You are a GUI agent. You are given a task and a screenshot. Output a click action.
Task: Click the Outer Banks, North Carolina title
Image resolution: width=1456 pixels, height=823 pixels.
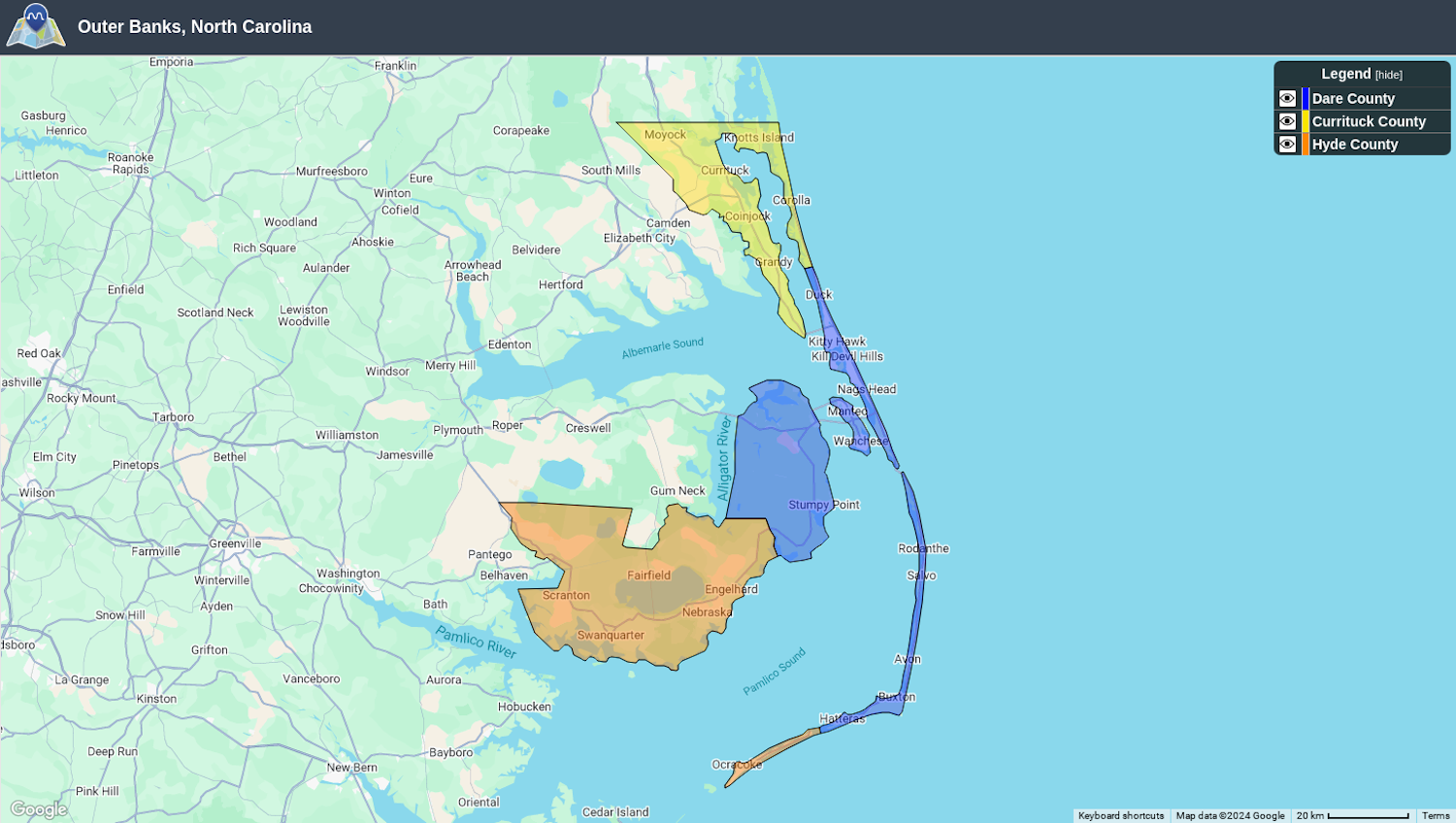(194, 26)
